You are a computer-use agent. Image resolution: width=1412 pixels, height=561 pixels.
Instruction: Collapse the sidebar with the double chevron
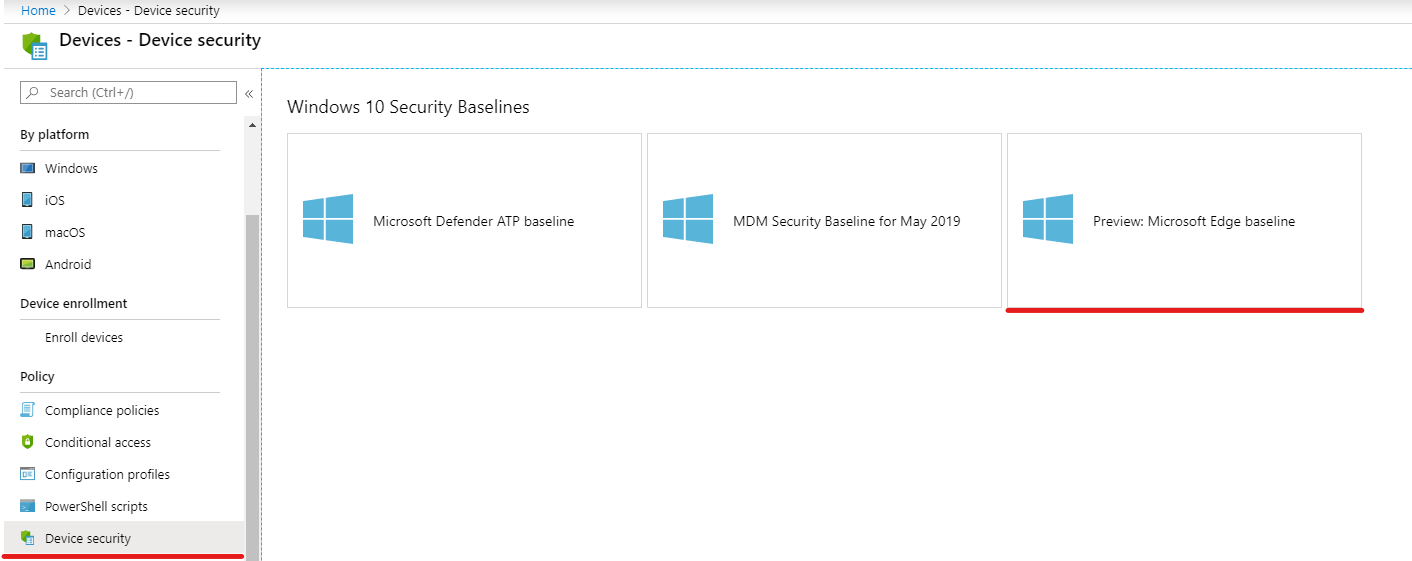click(x=249, y=93)
